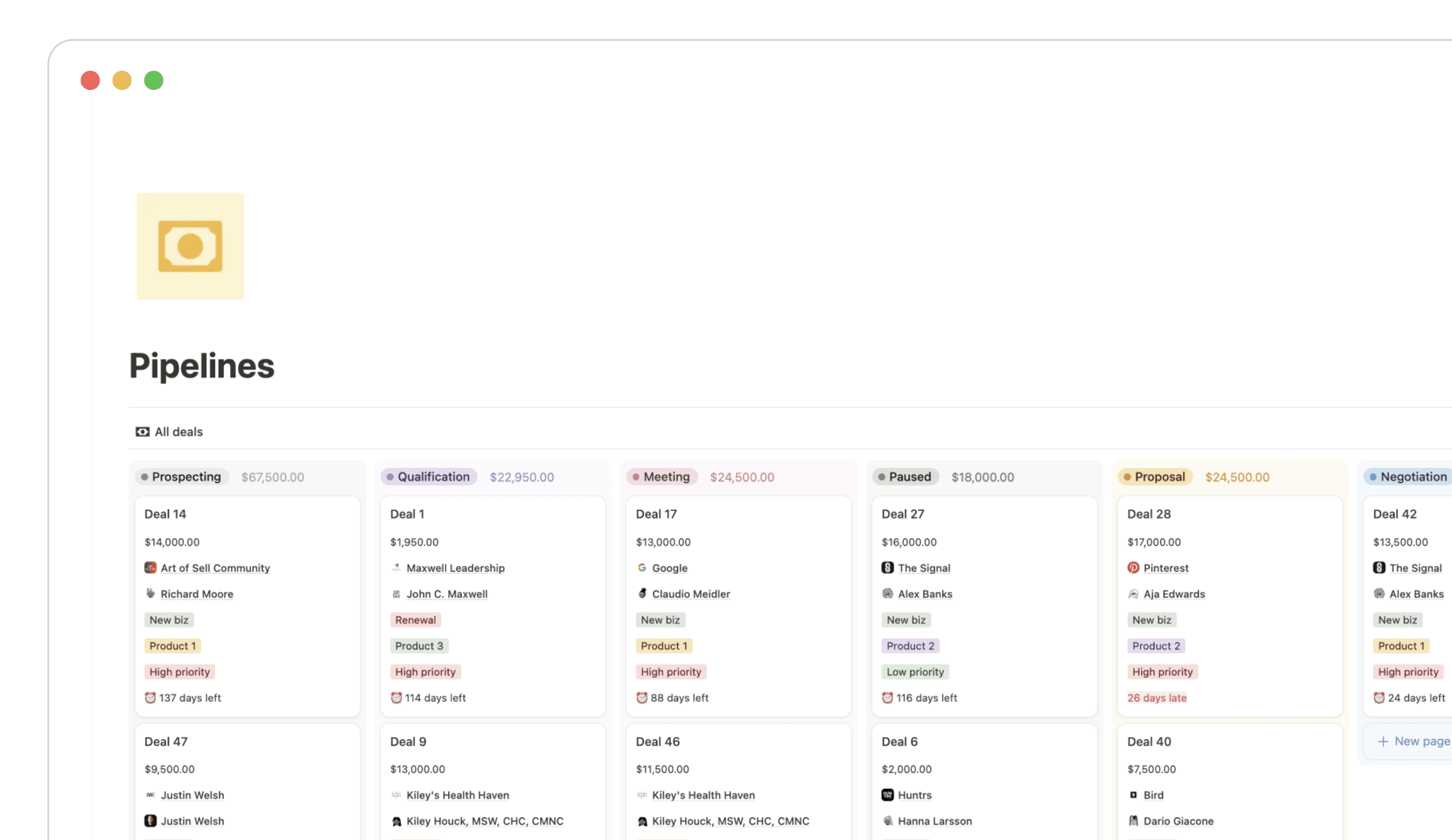
Task: Click the Huntrs logo icon in Deal 6
Action: pos(887,795)
